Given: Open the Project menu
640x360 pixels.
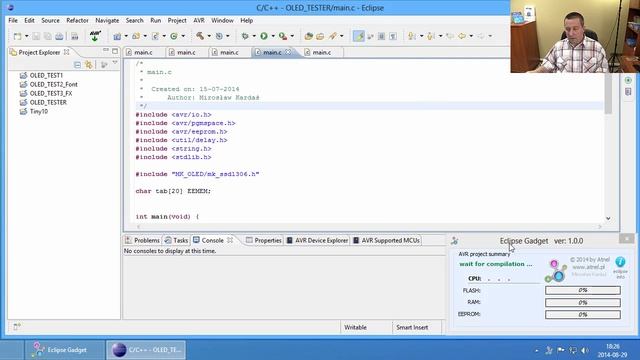Looking at the screenshot, I should (x=177, y=20).
